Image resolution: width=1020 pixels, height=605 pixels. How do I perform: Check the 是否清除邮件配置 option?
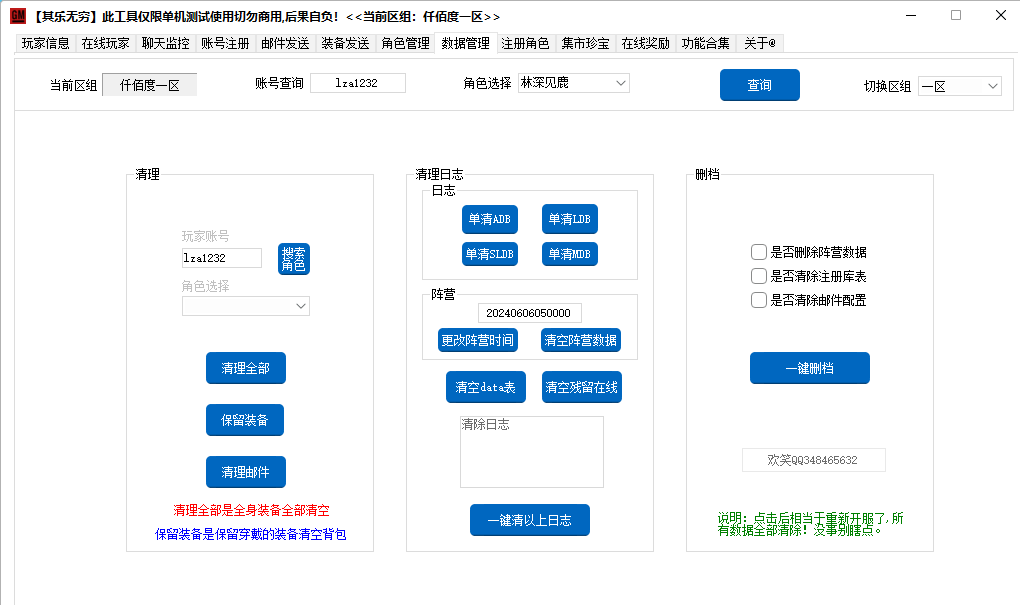tap(759, 300)
